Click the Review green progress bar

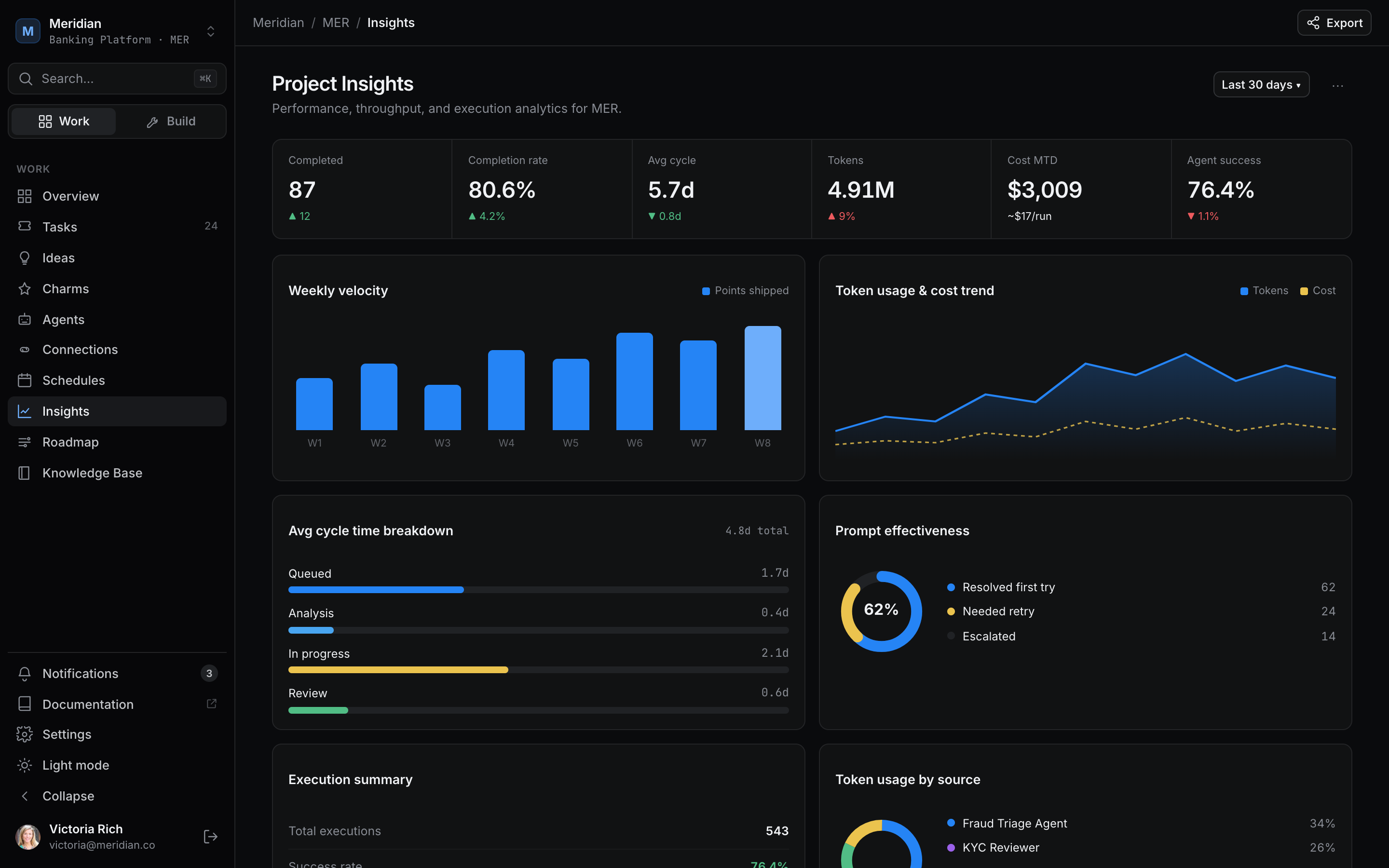pyautogui.click(x=318, y=710)
